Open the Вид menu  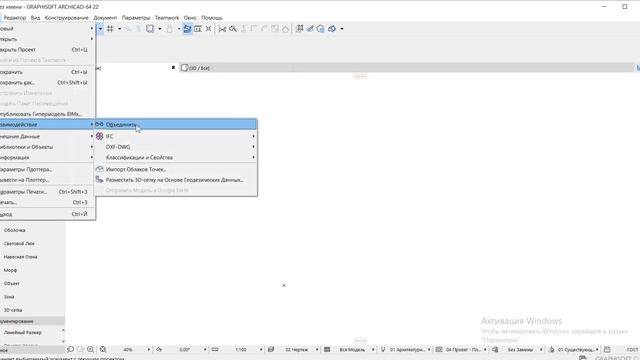tap(36, 18)
